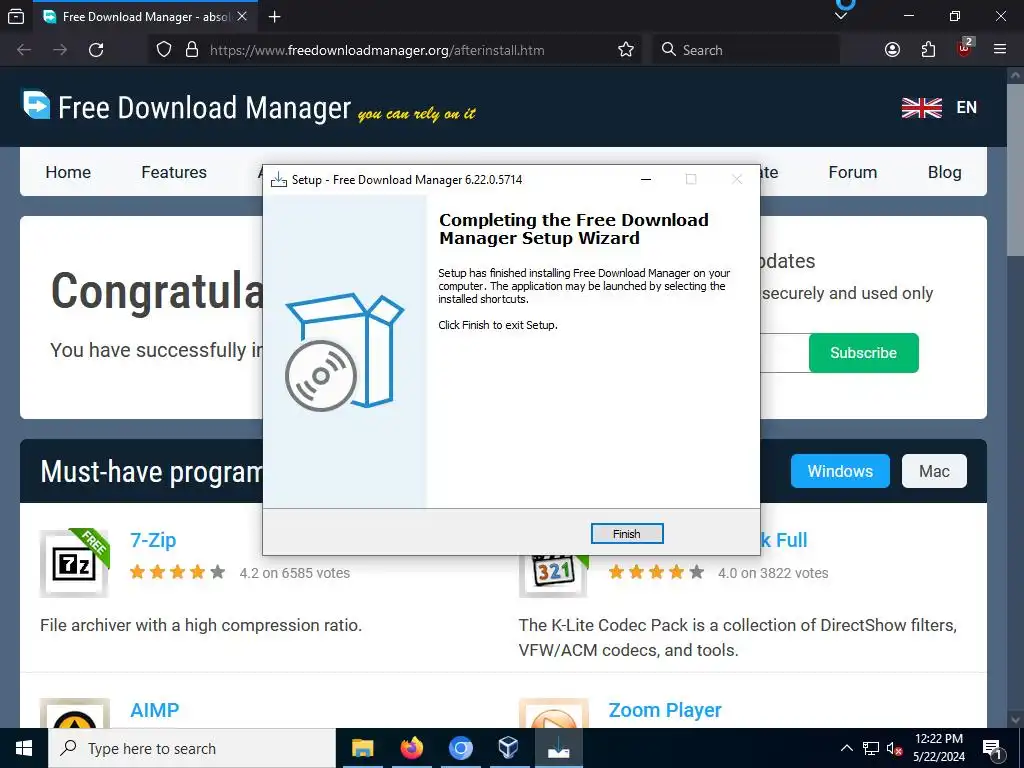Click the K-Lite Codec Pack 321 thumbnail
The width and height of the screenshot is (1024, 768).
(553, 575)
